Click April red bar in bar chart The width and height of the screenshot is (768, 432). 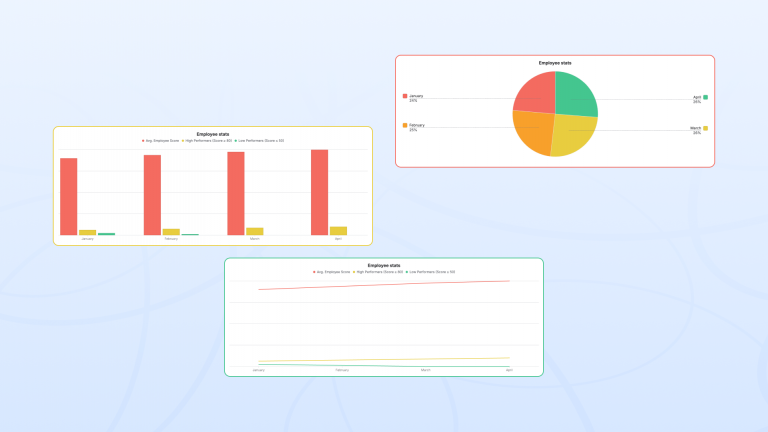[x=319, y=192]
